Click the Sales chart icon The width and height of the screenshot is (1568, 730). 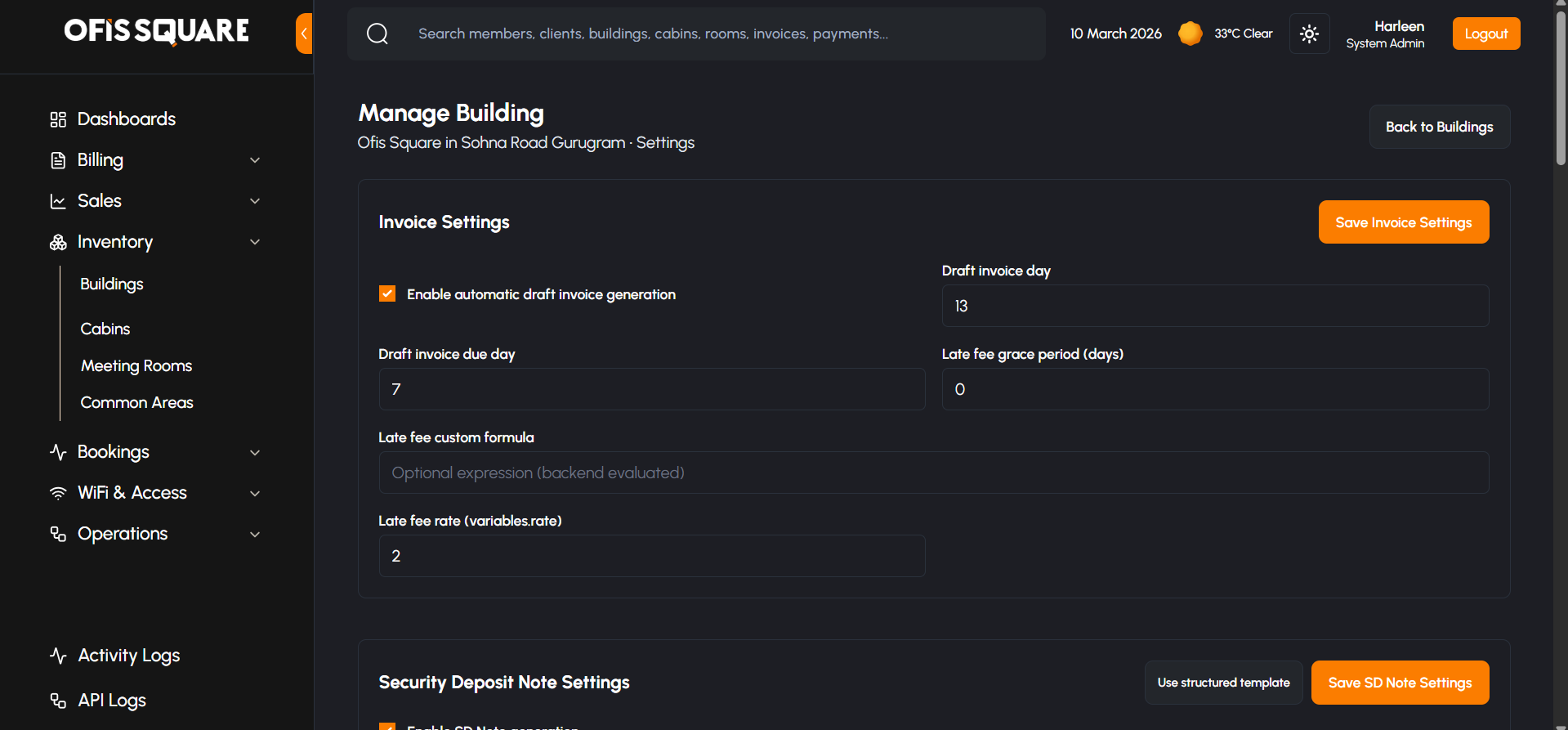click(x=58, y=201)
